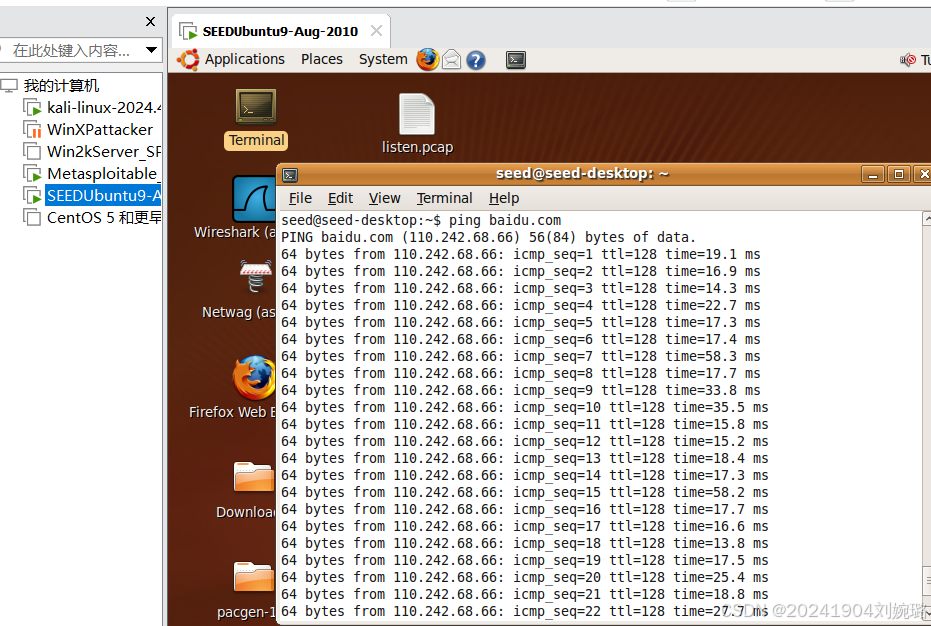This screenshot has height=626, width=931.
Task: Minimize the seed@seed-desktop terminal window
Action: point(872,174)
